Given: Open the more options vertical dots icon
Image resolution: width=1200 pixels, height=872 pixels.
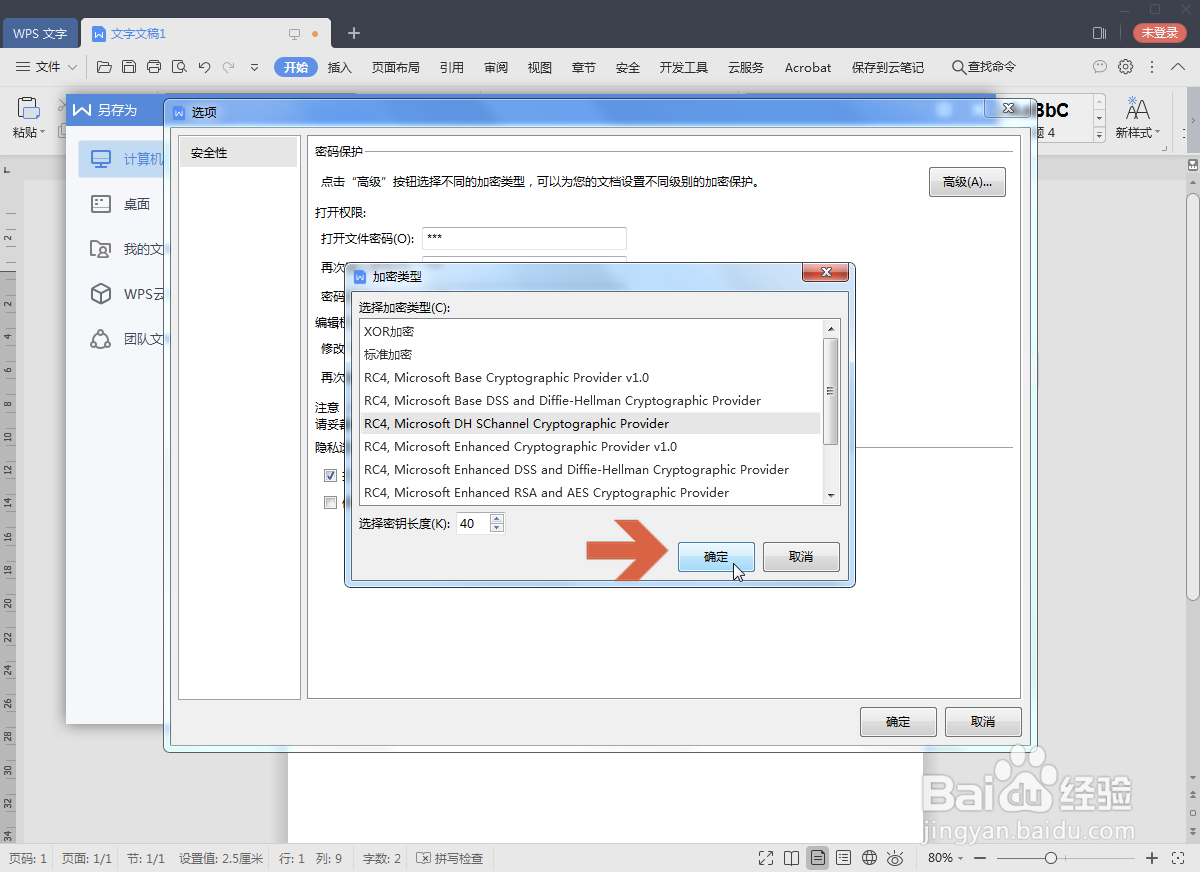Looking at the screenshot, I should click(1152, 67).
